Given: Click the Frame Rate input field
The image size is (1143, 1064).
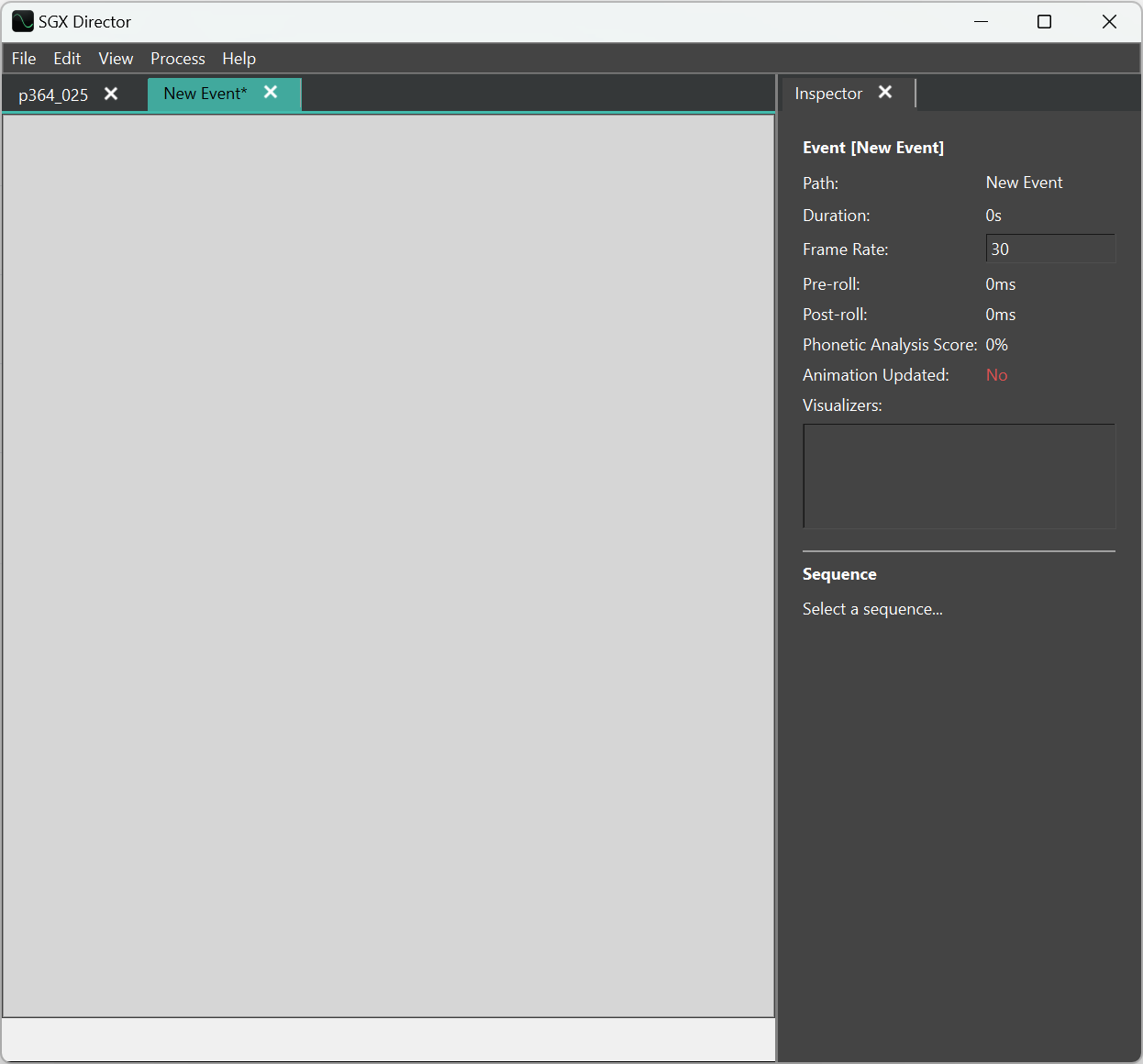Looking at the screenshot, I should (1049, 249).
